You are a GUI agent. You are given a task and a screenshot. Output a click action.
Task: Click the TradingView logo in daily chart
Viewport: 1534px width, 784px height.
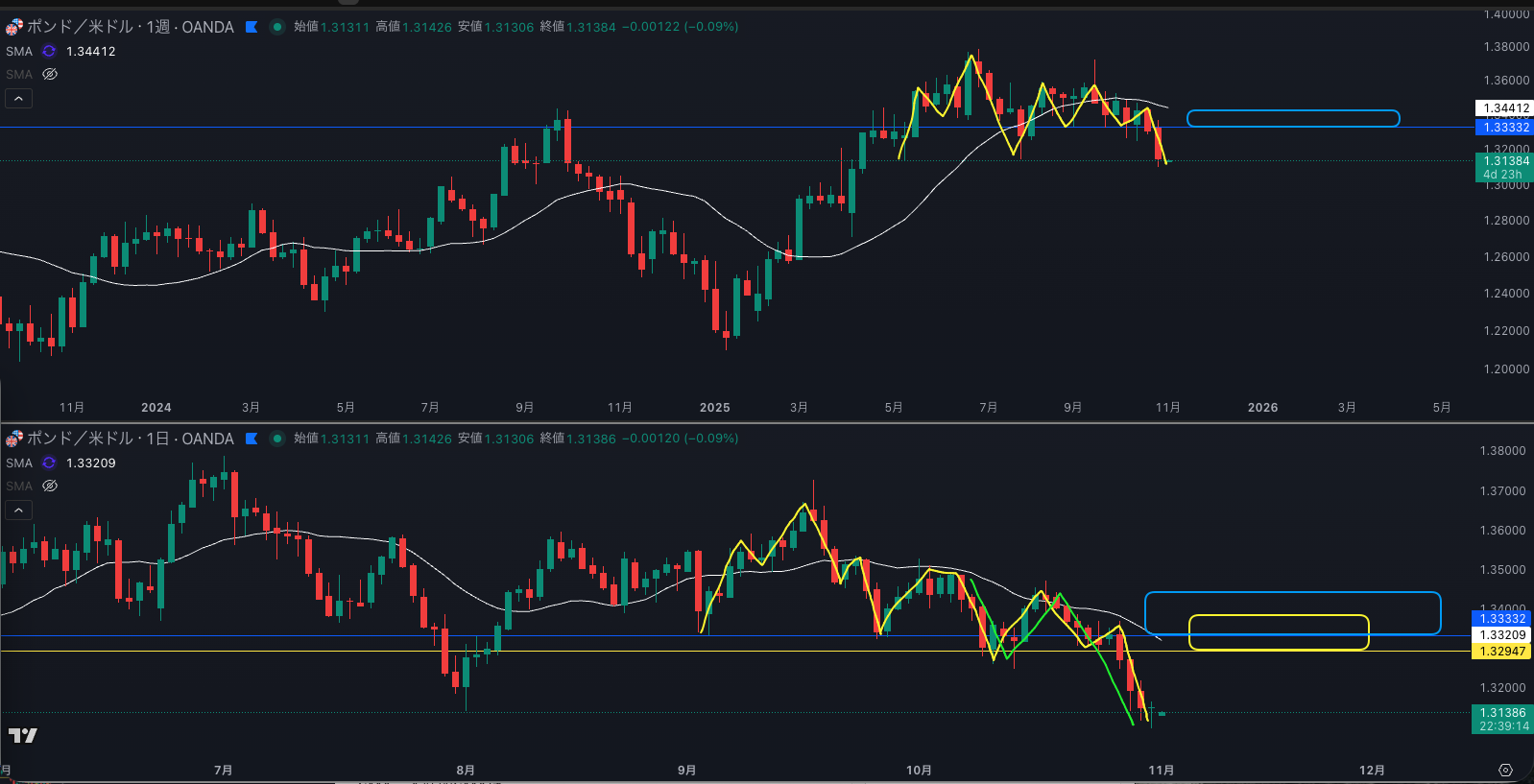[22, 735]
